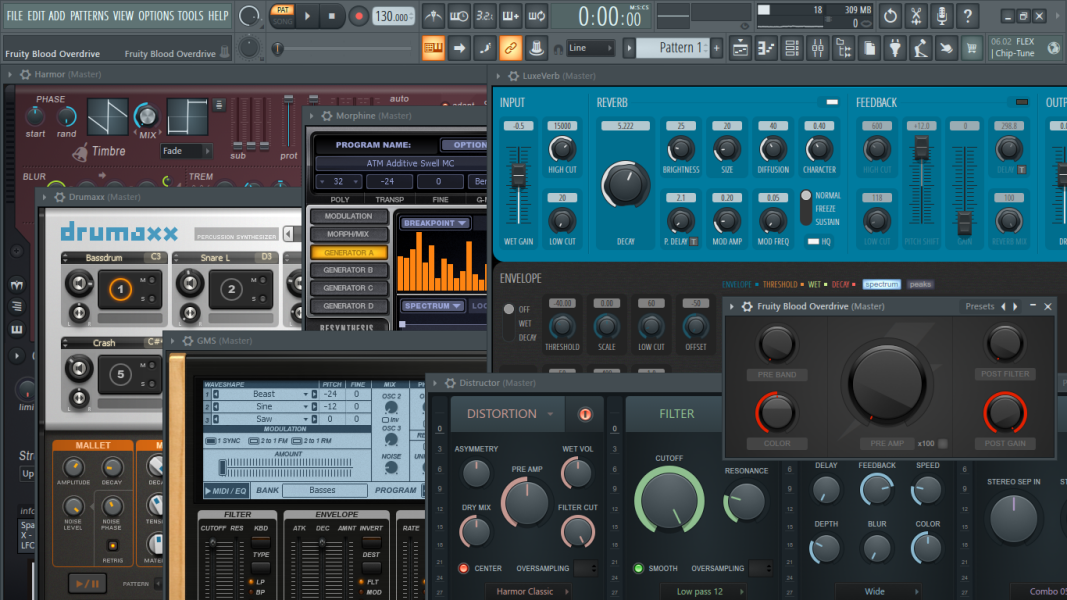
Task: Select OFF radio in LuxeVerb Envelope
Action: coord(508,310)
